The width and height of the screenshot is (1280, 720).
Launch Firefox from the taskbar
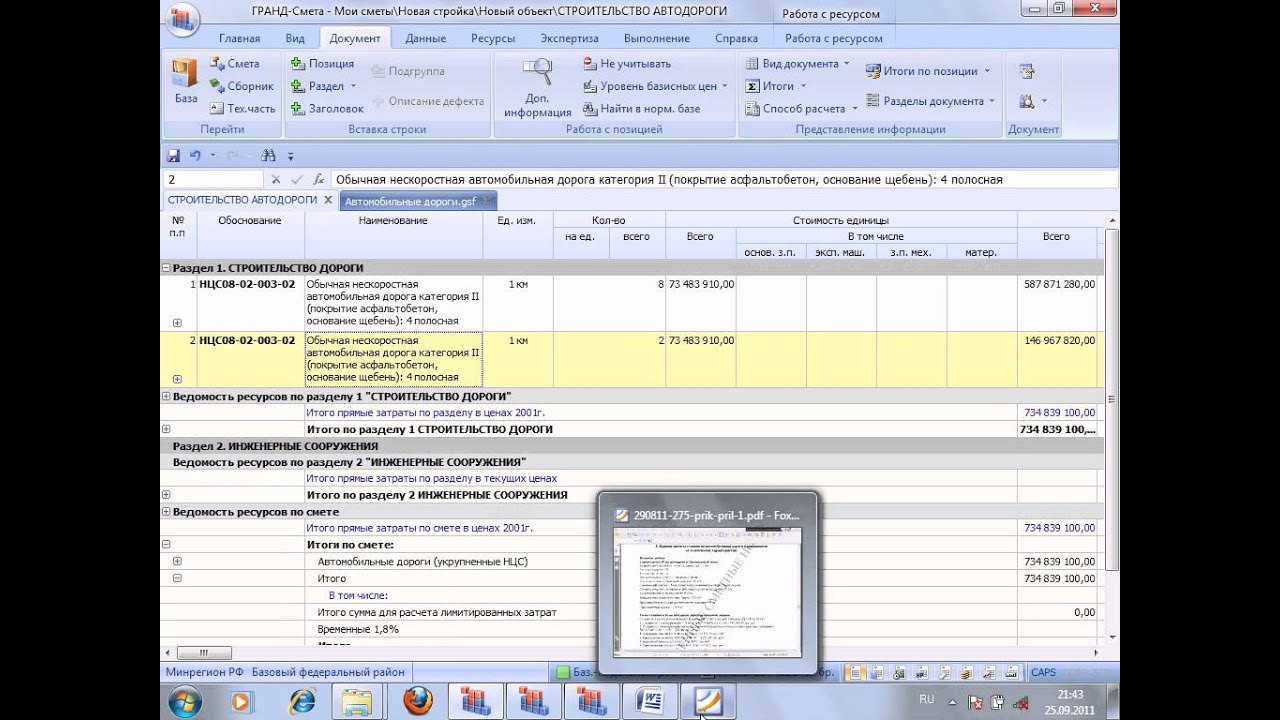pos(418,702)
